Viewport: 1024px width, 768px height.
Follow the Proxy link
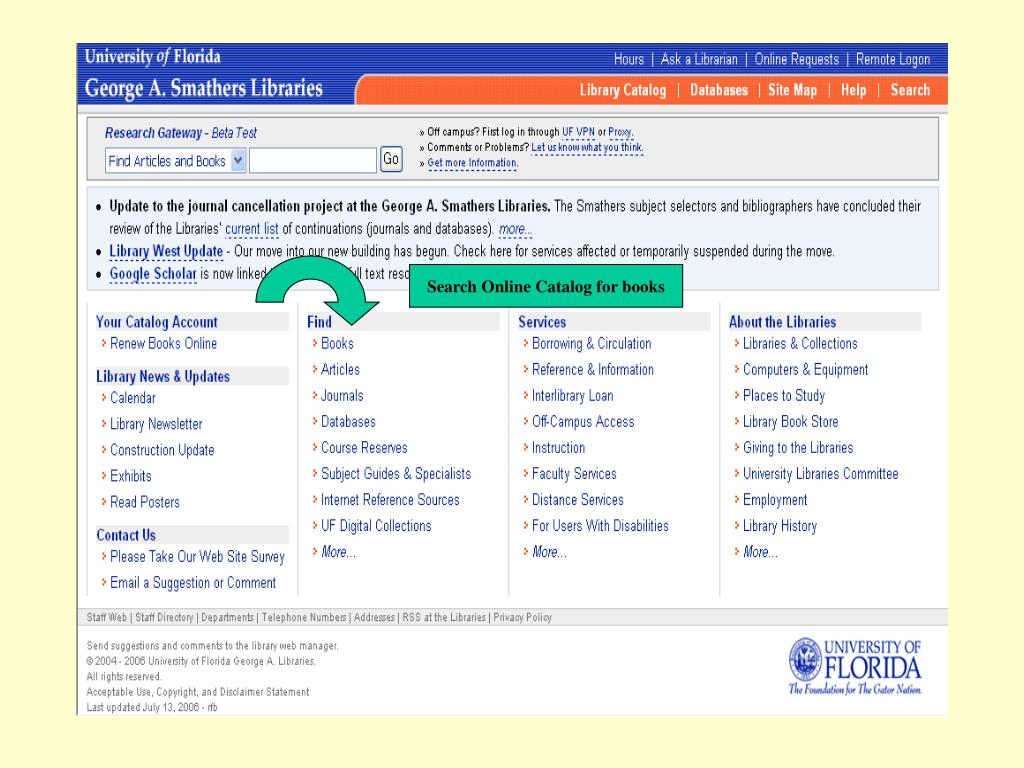[620, 132]
